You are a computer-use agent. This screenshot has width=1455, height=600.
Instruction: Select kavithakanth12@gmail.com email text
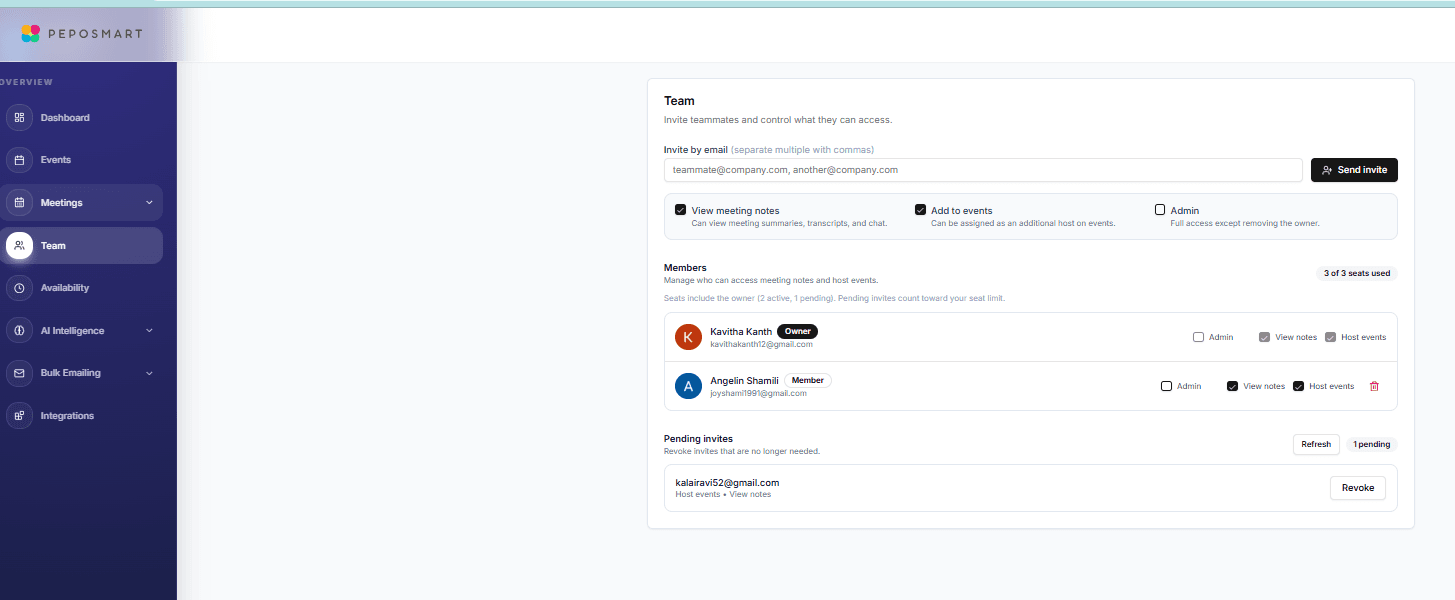click(761, 344)
